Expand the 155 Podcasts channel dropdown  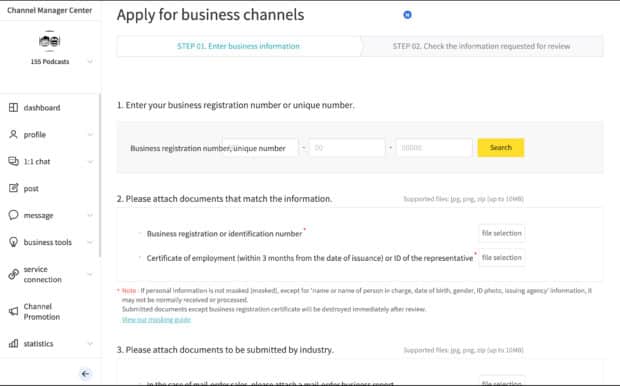[x=90, y=62]
